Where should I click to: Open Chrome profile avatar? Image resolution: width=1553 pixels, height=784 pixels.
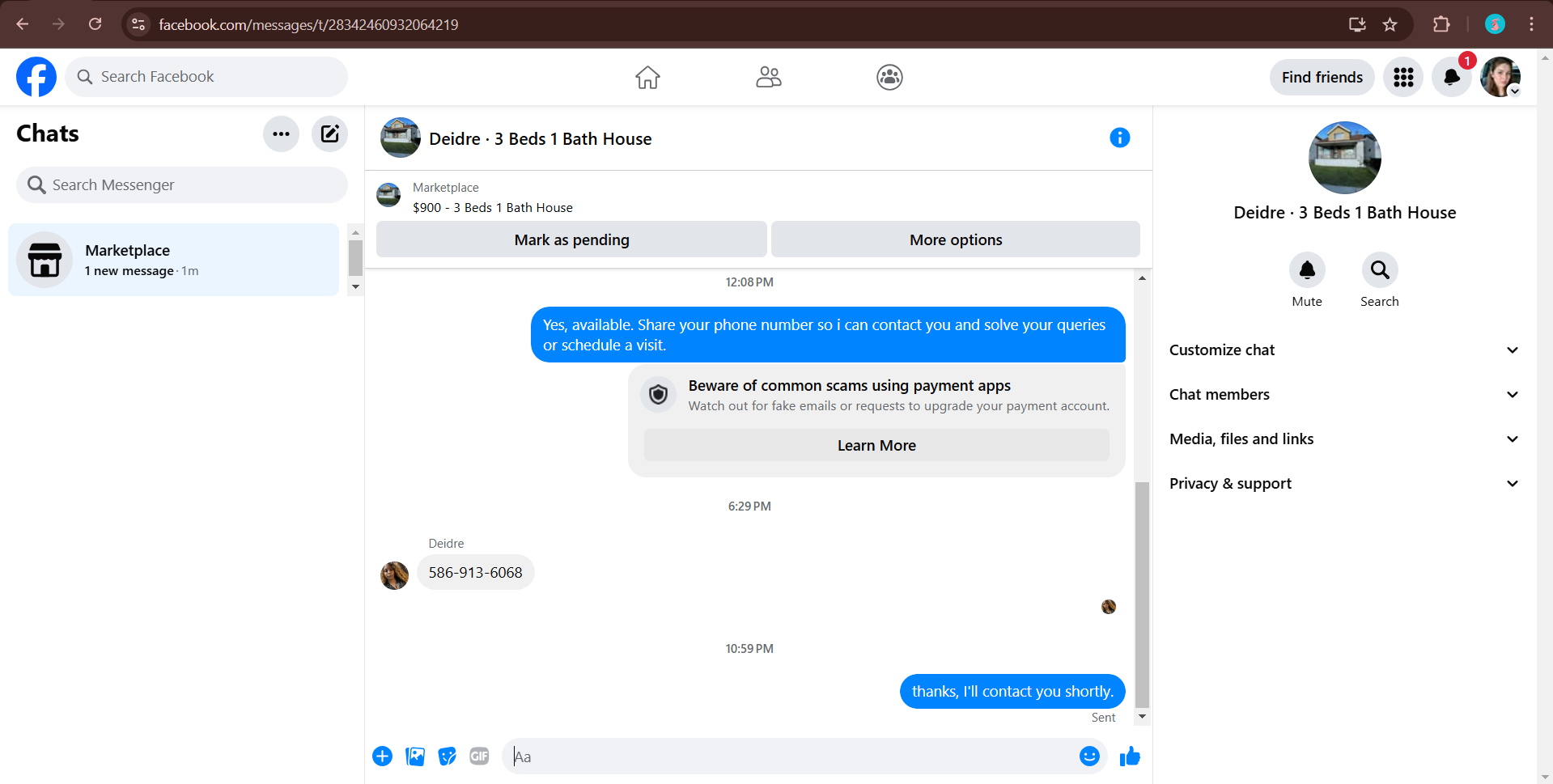[x=1495, y=24]
